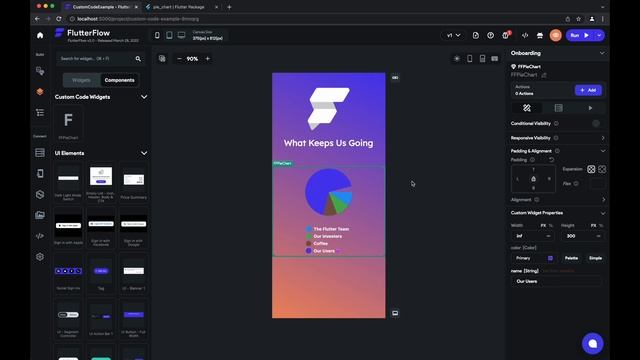Open the hexagon API icon in sidebar
The width and height of the screenshot is (640, 360).
[x=40, y=194]
